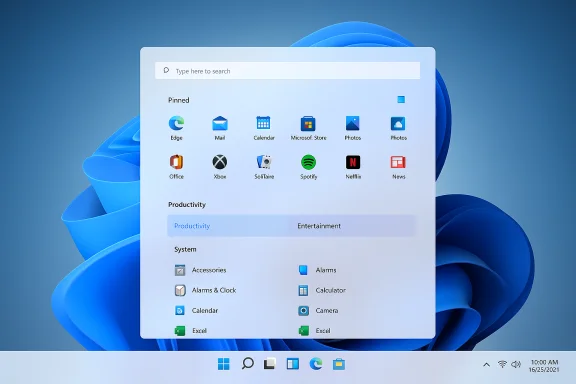Launch Camera from the System list
The width and height of the screenshot is (576, 384).
(x=318, y=311)
